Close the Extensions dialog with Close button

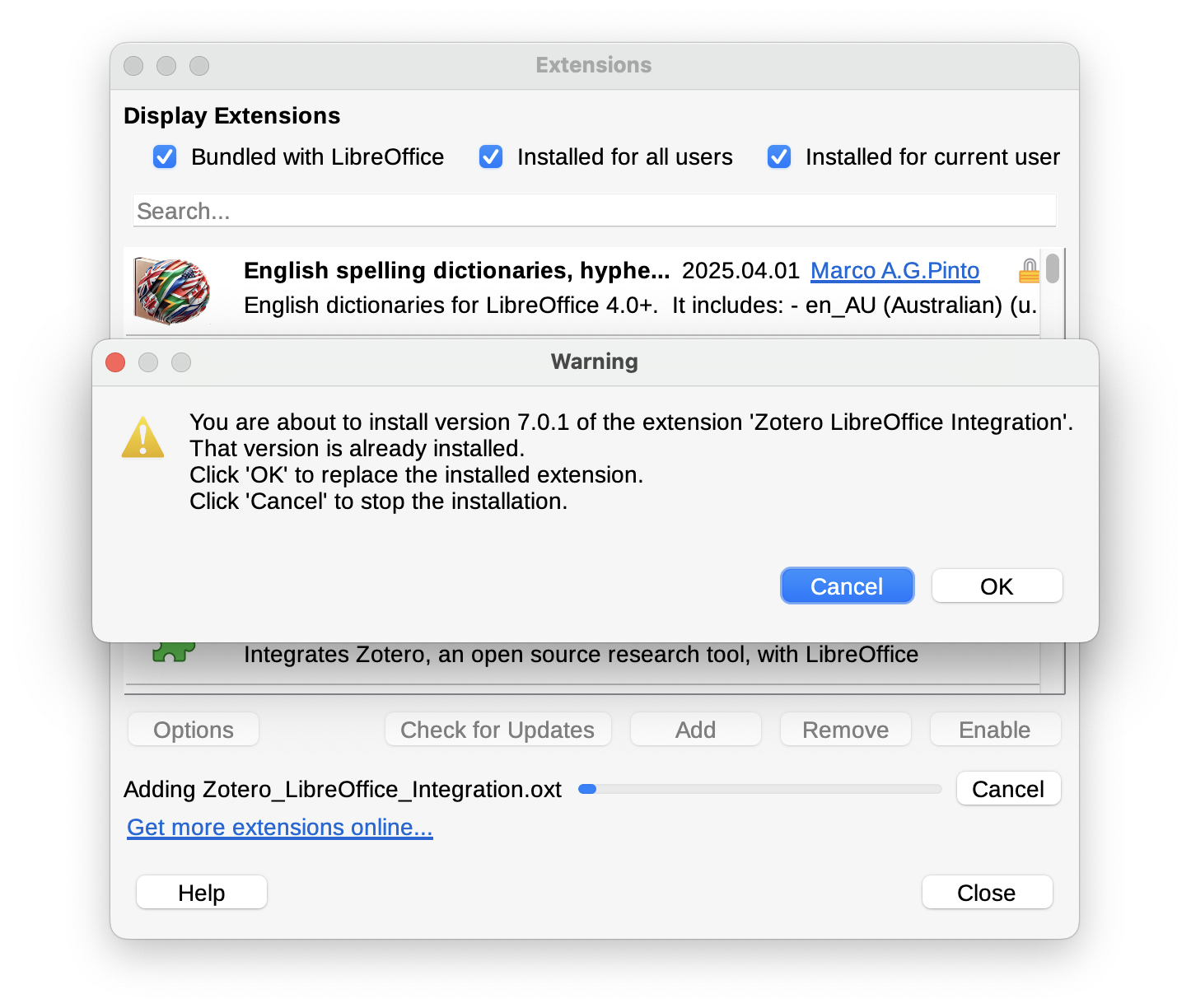click(987, 892)
